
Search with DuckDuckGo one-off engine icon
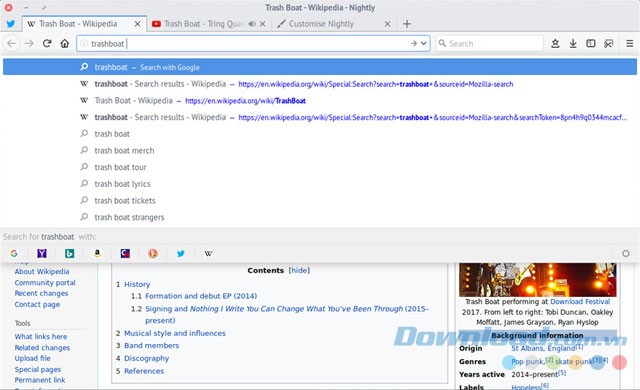[x=153, y=253]
